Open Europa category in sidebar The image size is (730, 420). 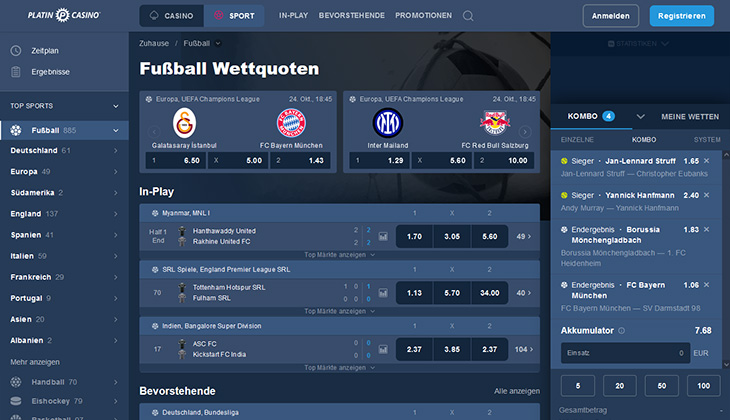(x=64, y=172)
